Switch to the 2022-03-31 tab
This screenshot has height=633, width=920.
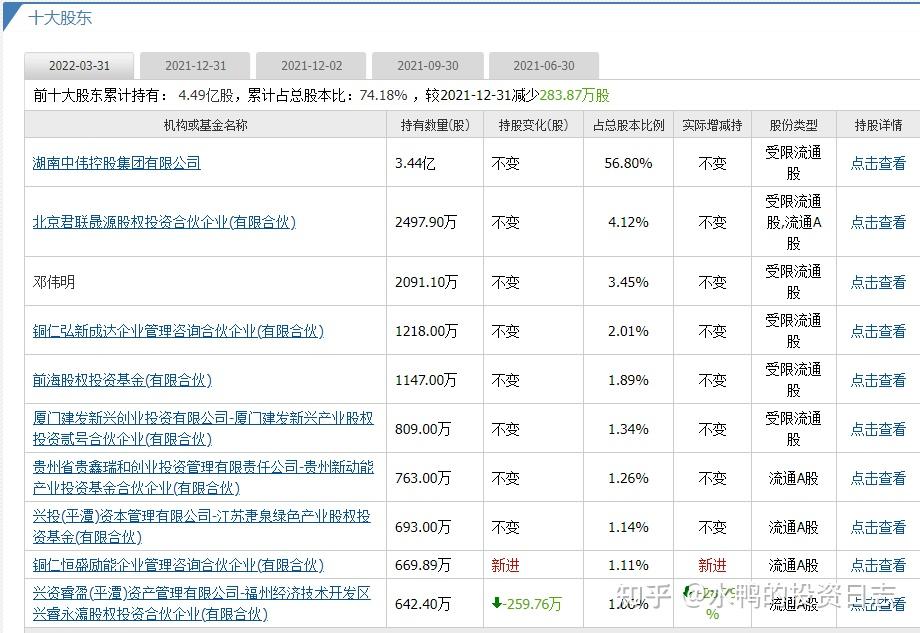(x=78, y=65)
